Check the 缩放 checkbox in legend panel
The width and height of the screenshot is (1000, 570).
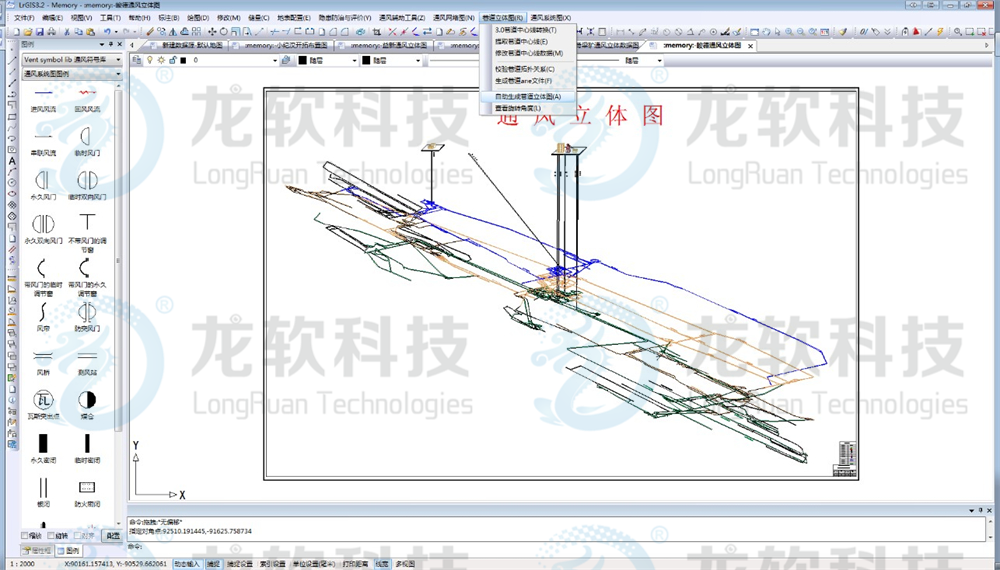pyautogui.click(x=25, y=537)
